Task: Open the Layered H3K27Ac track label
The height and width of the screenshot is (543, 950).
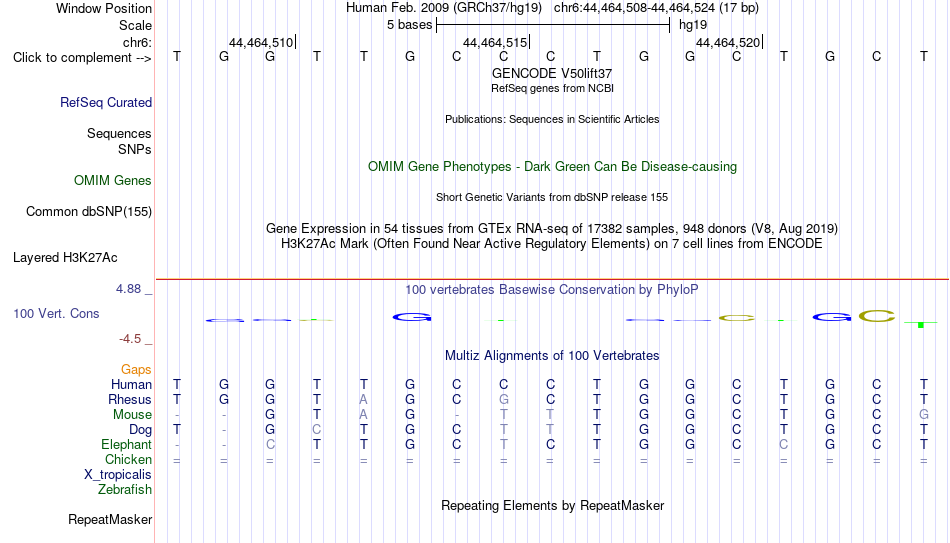Action: click(65, 258)
